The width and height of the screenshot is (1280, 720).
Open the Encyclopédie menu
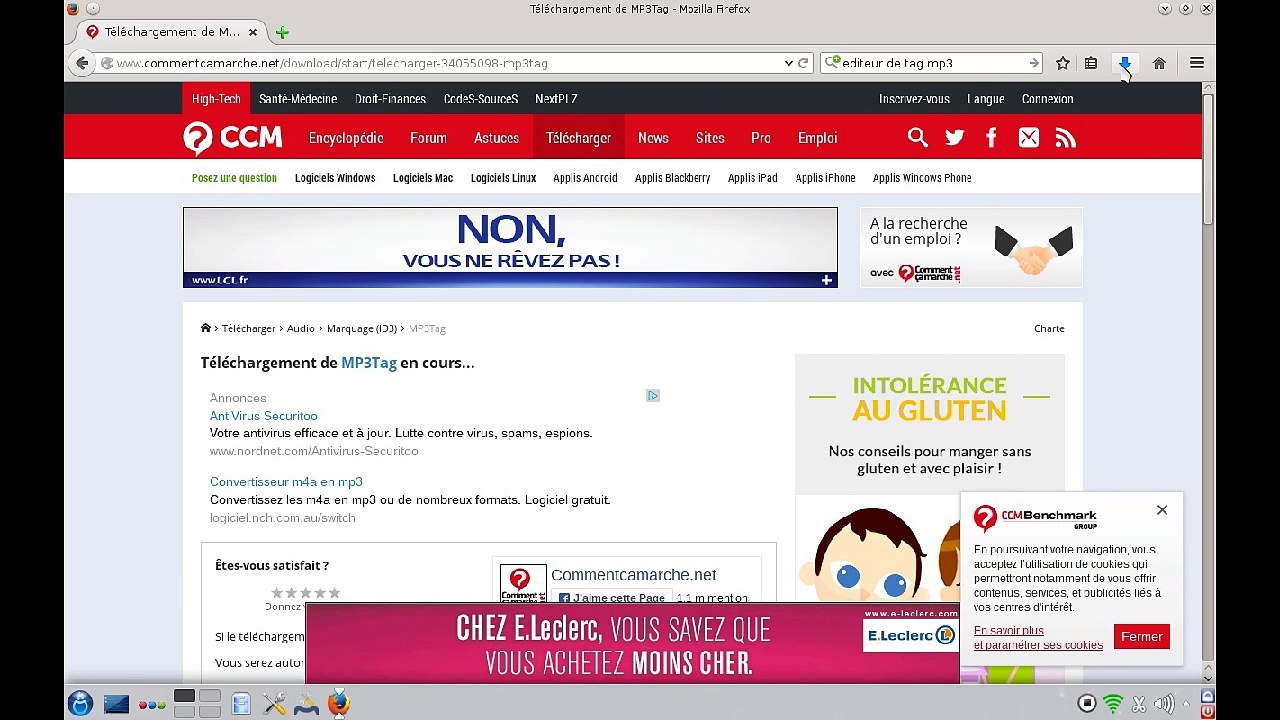[x=346, y=138]
